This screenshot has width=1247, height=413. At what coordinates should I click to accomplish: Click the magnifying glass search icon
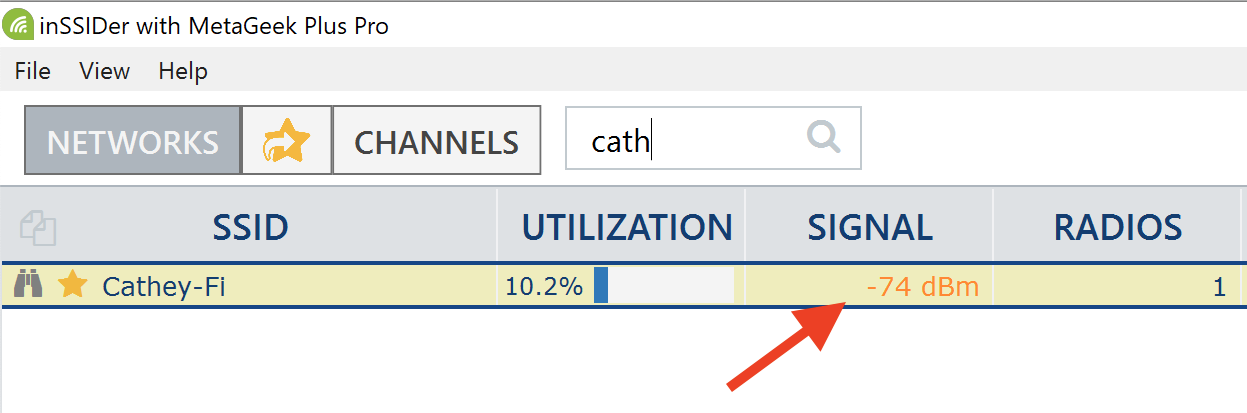pyautogui.click(x=824, y=136)
